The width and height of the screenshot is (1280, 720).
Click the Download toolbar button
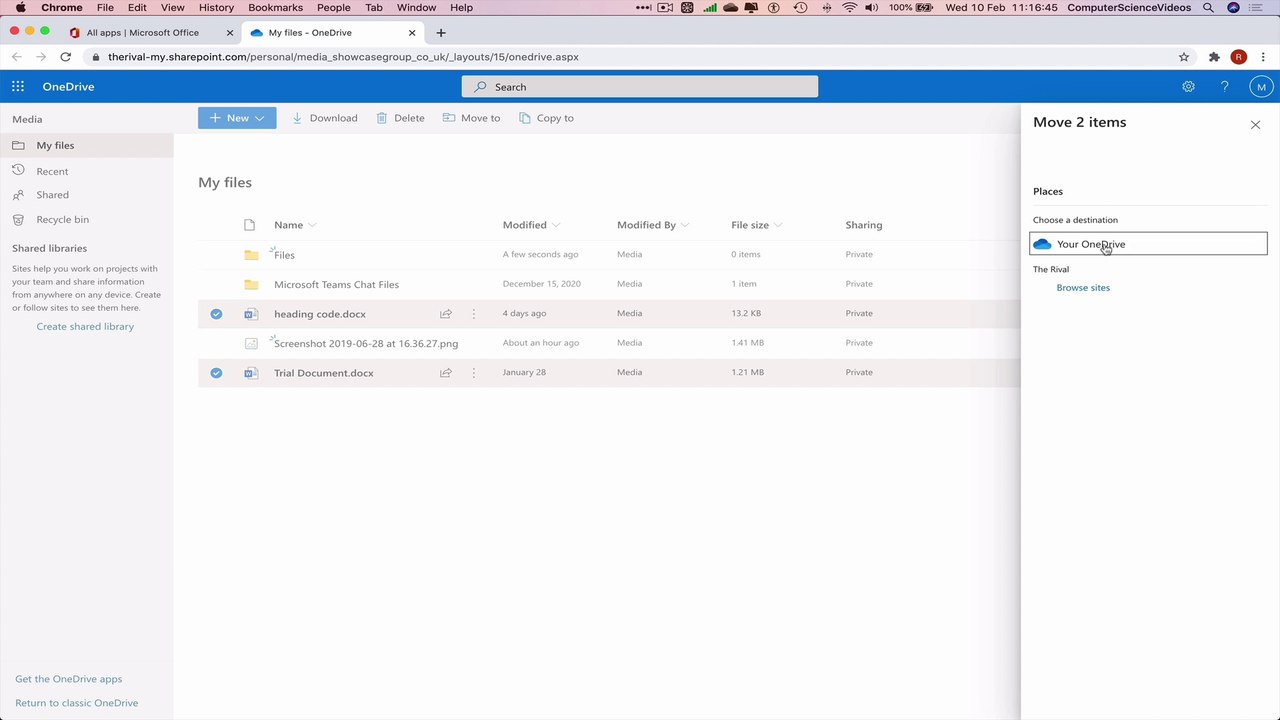pos(325,118)
